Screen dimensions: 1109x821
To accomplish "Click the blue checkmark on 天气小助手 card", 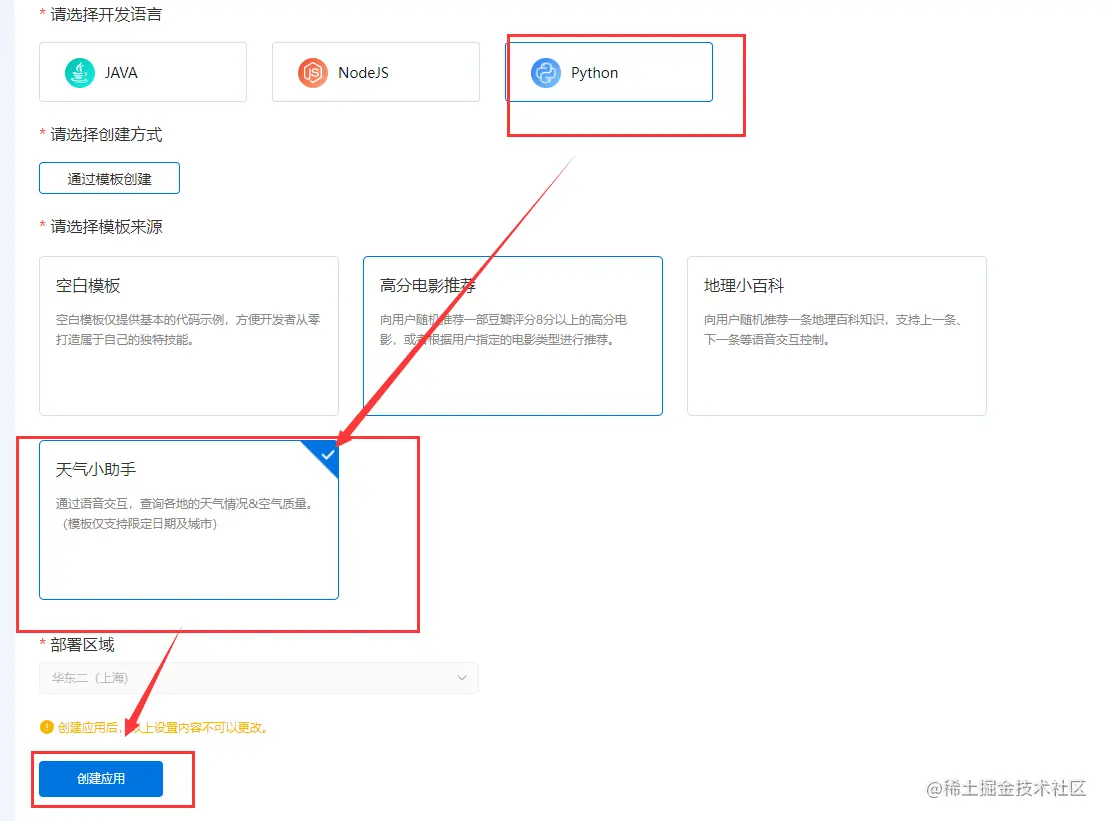I will [327, 455].
